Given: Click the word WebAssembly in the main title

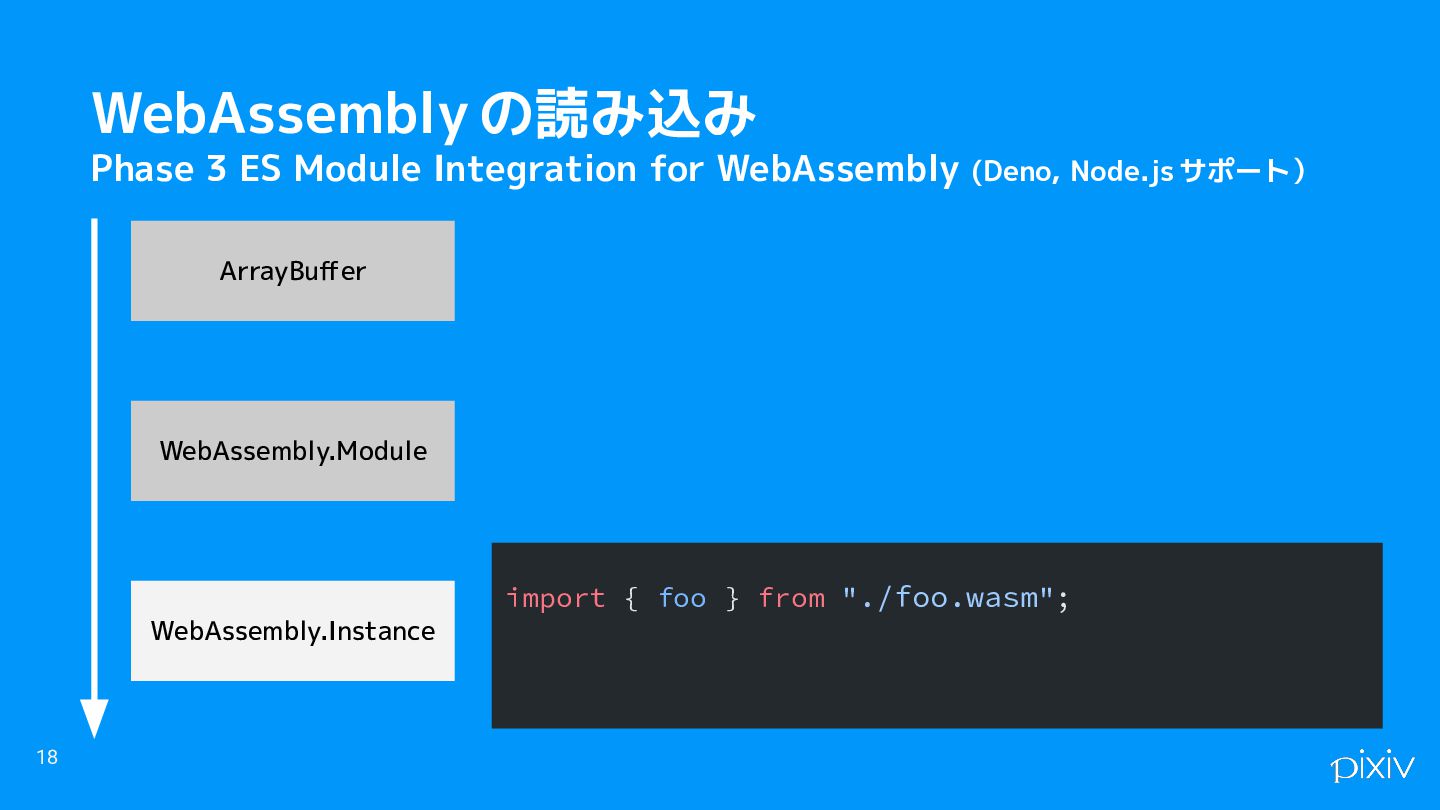Looking at the screenshot, I should tap(279, 115).
